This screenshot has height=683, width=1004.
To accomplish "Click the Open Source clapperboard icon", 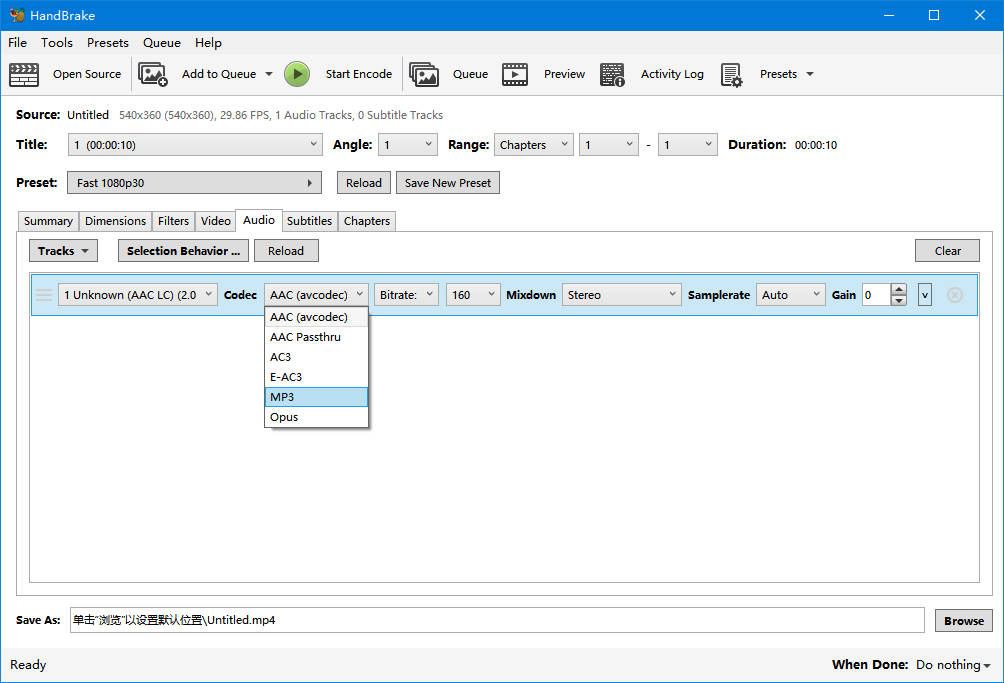I will (24, 74).
